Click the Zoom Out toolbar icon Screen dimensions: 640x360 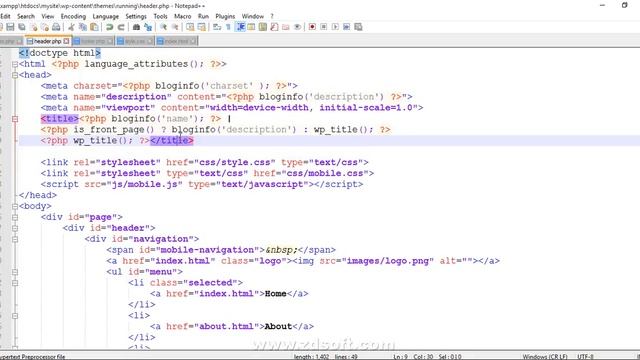(x=175, y=27)
